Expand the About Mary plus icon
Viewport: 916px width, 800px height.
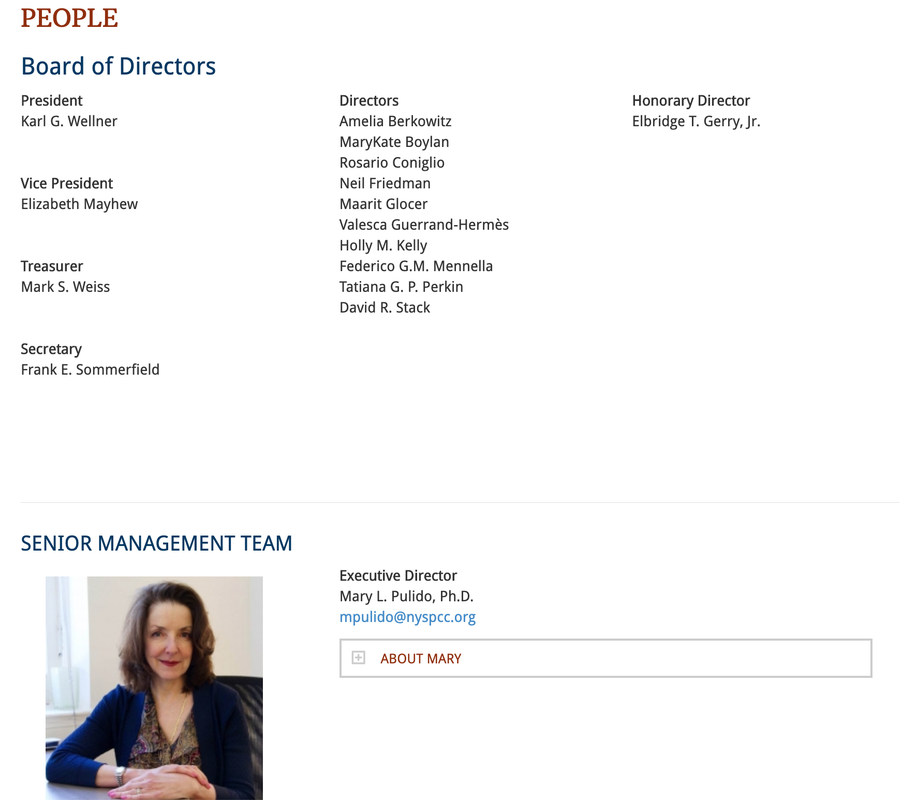pos(358,658)
